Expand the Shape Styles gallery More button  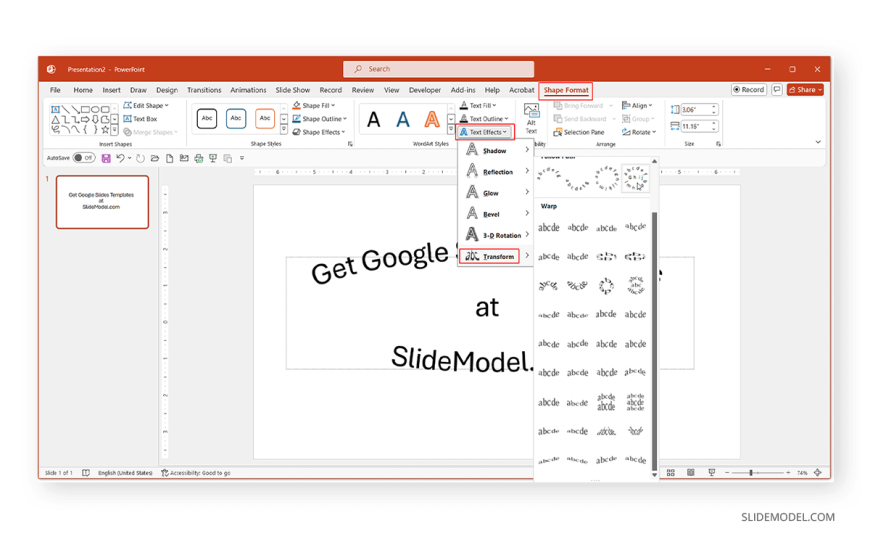[284, 130]
